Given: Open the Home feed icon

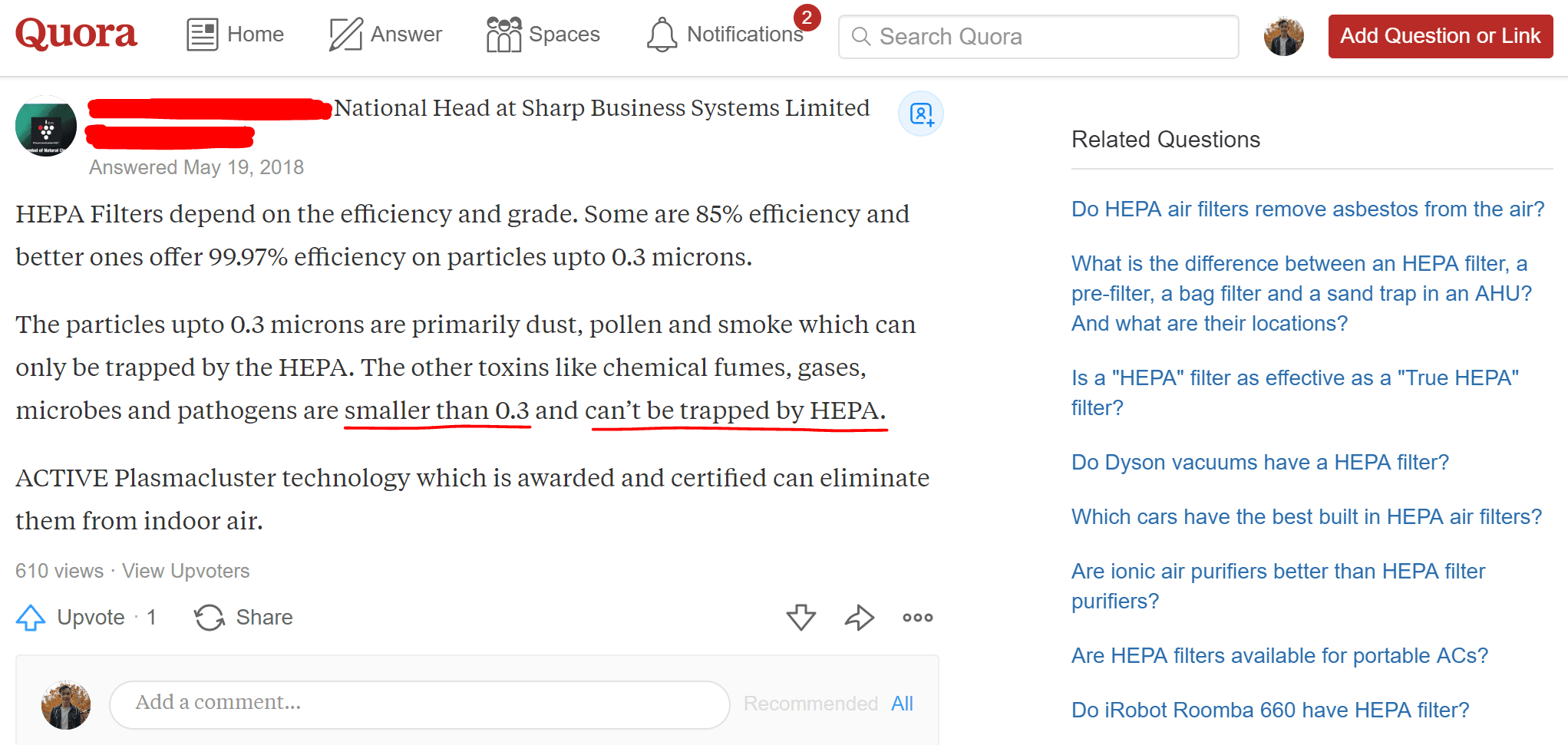Looking at the screenshot, I should click(203, 35).
